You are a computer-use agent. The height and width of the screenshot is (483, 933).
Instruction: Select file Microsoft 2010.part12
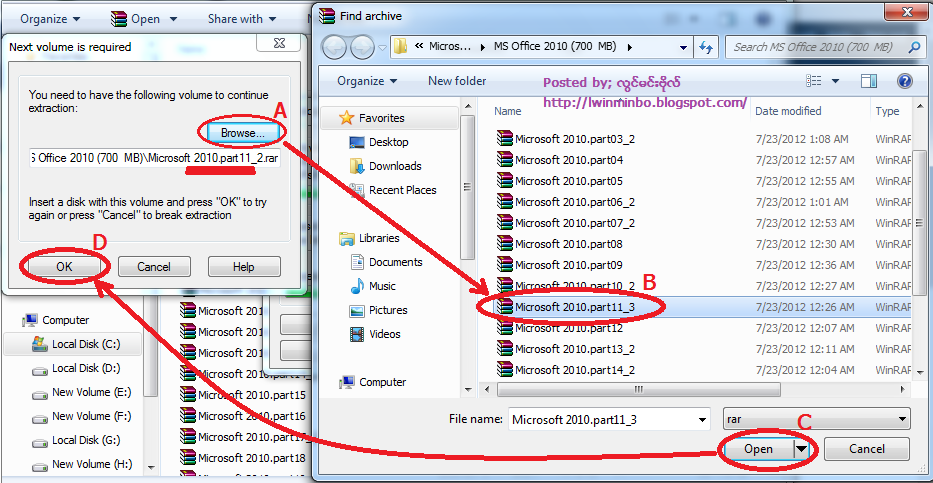(569, 328)
